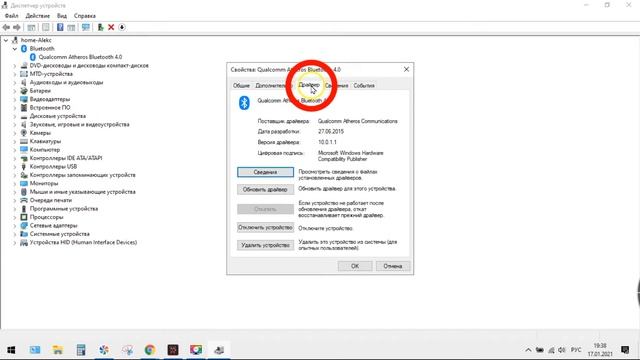The height and width of the screenshot is (360, 640).
Task: Click the Батареи category icon
Action: click(x=24, y=91)
